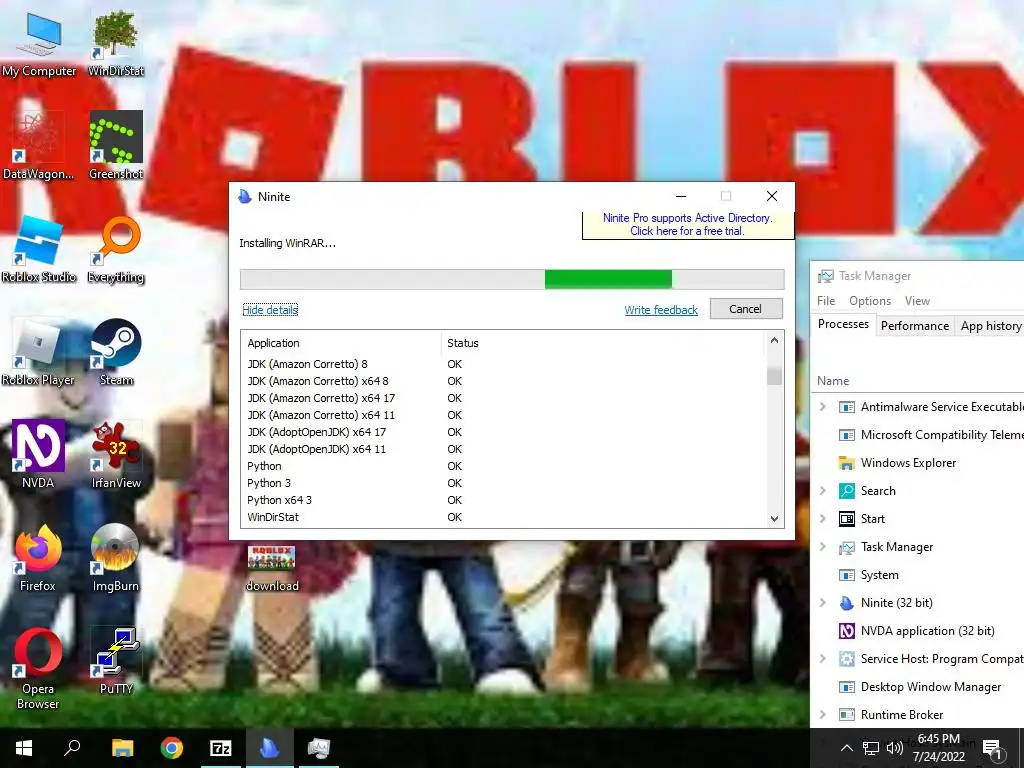Select the WinDirStat row in Ninite list
The height and width of the screenshot is (768, 1024).
pos(503,517)
